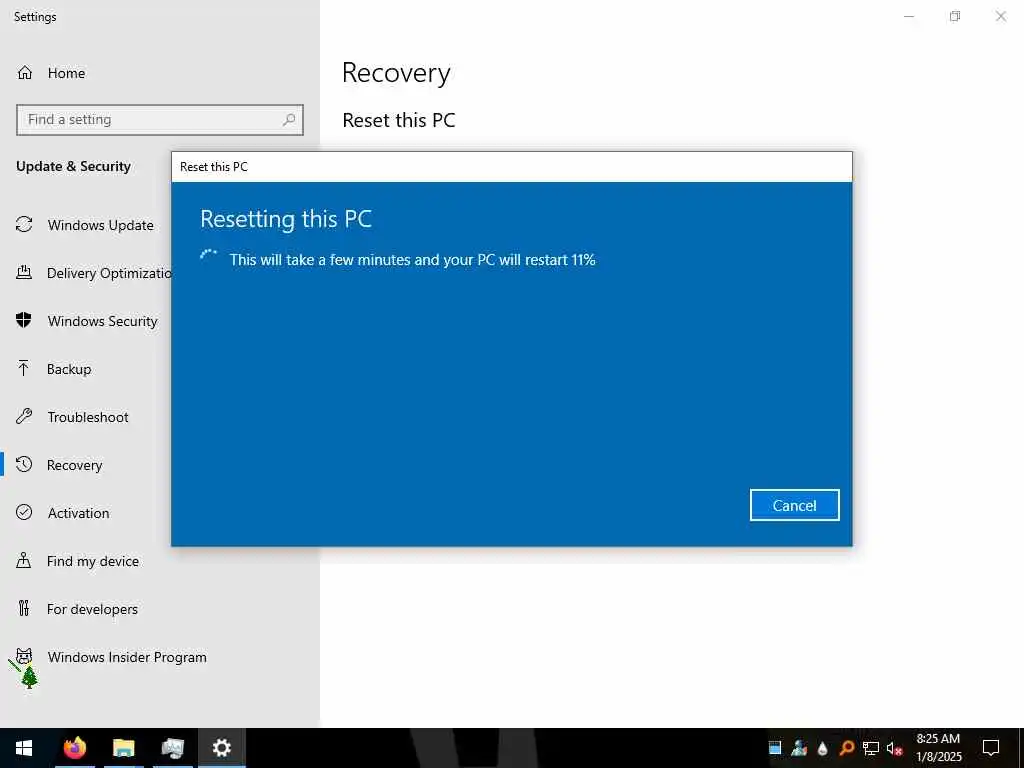1024x768 pixels.
Task: Open Firefox from the taskbar
Action: click(74, 748)
